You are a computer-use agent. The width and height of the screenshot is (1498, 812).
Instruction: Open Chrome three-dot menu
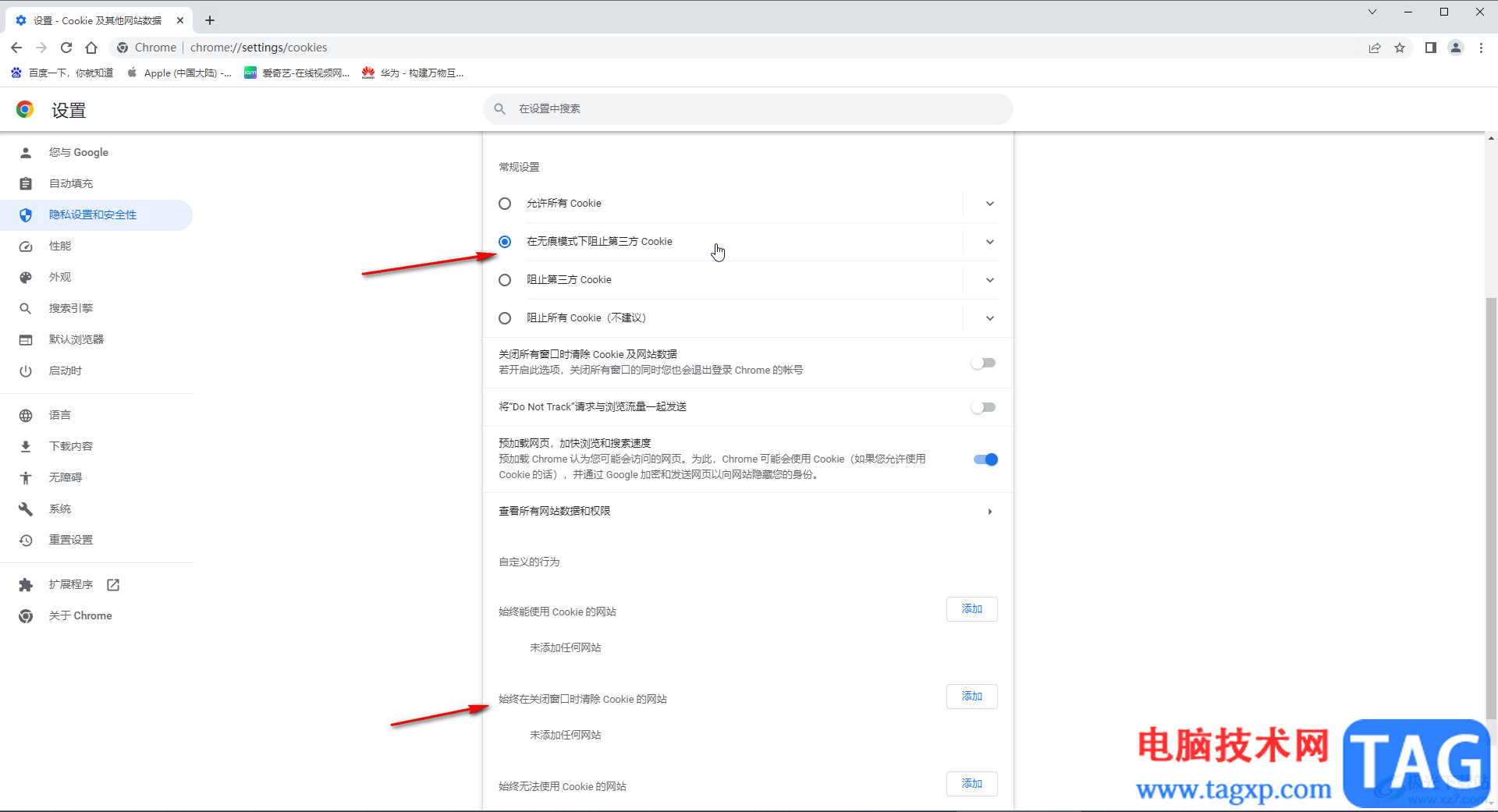1481,48
